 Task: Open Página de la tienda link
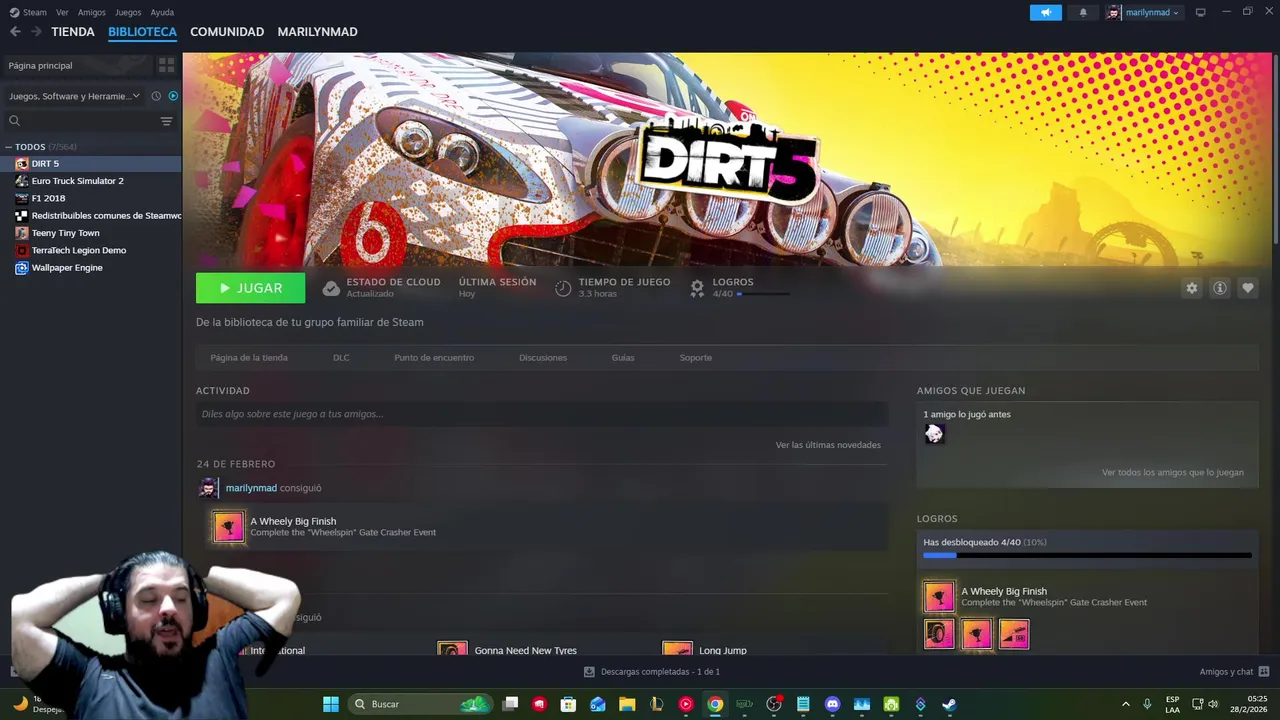coord(249,358)
